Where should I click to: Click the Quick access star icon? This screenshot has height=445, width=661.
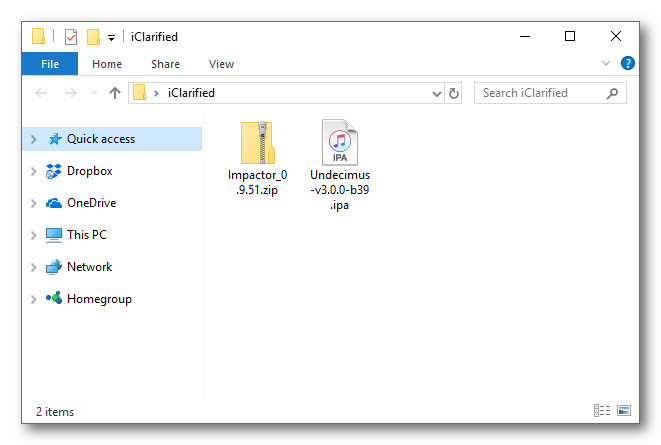54,139
